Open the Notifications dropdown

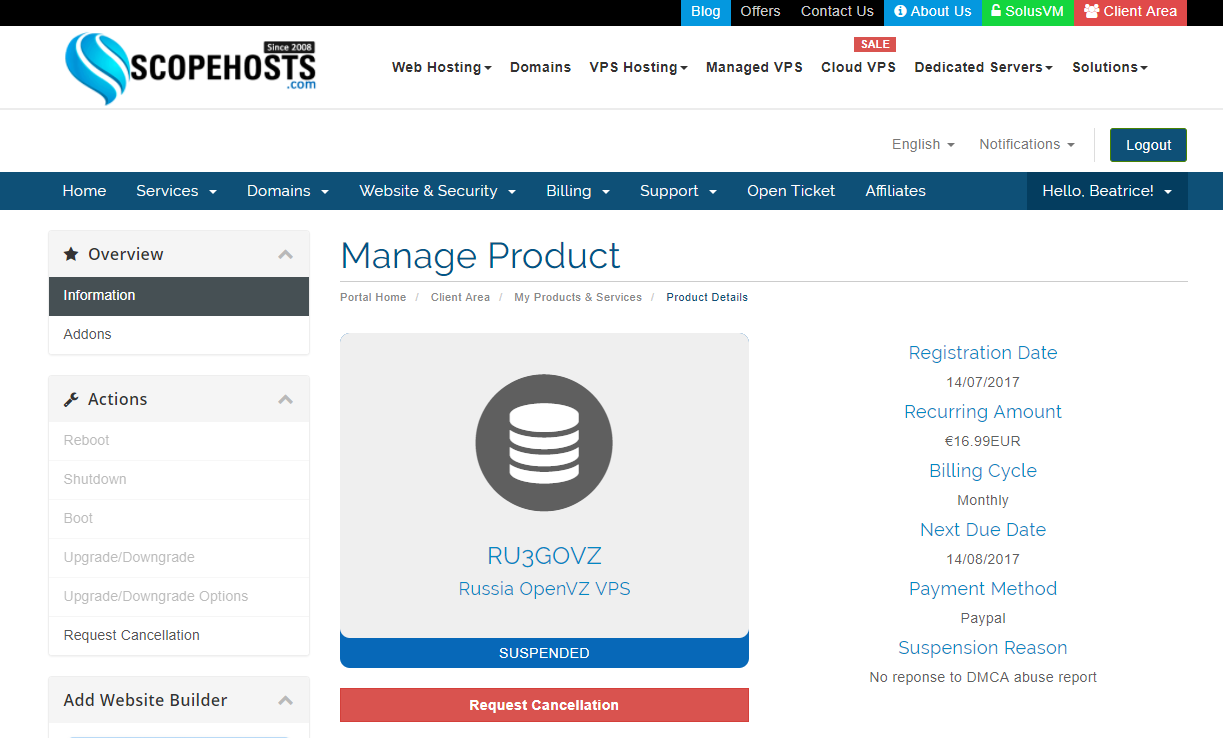click(x=1026, y=144)
